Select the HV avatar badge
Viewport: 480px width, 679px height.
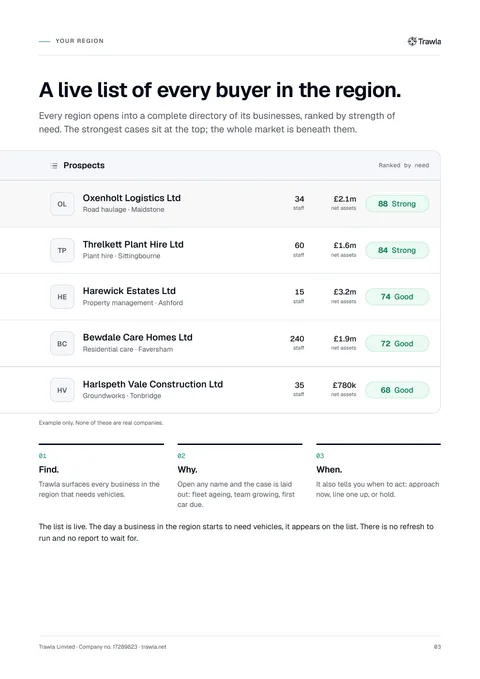coord(62,390)
